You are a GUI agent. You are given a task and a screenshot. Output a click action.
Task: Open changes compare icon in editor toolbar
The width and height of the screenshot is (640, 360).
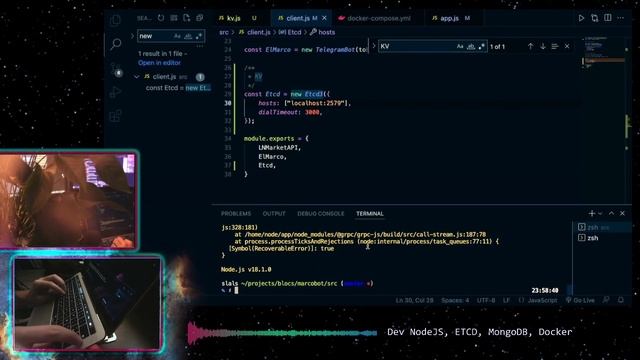point(595,18)
